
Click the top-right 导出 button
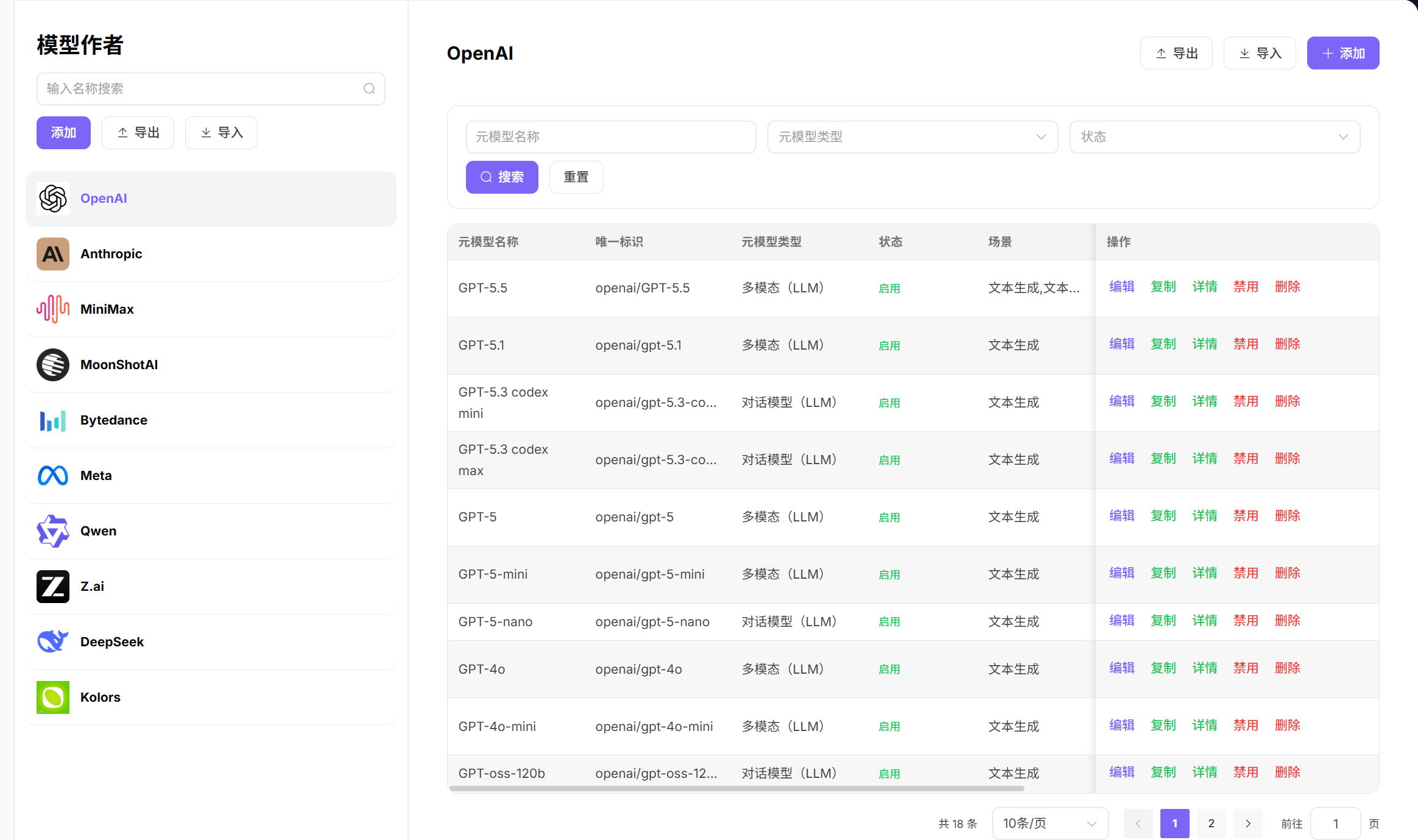coord(1176,54)
